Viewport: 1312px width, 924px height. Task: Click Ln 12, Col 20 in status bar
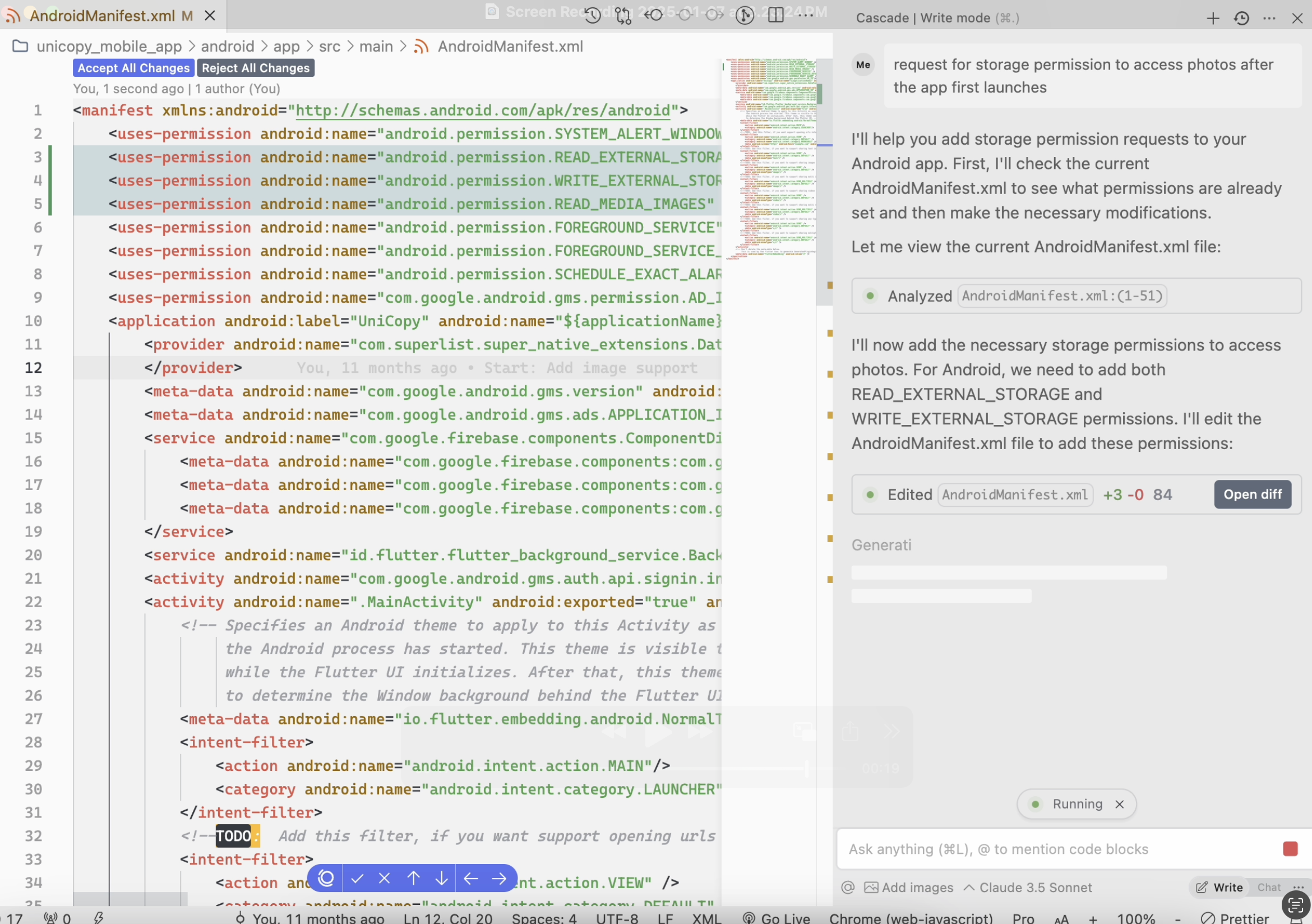pos(448,918)
